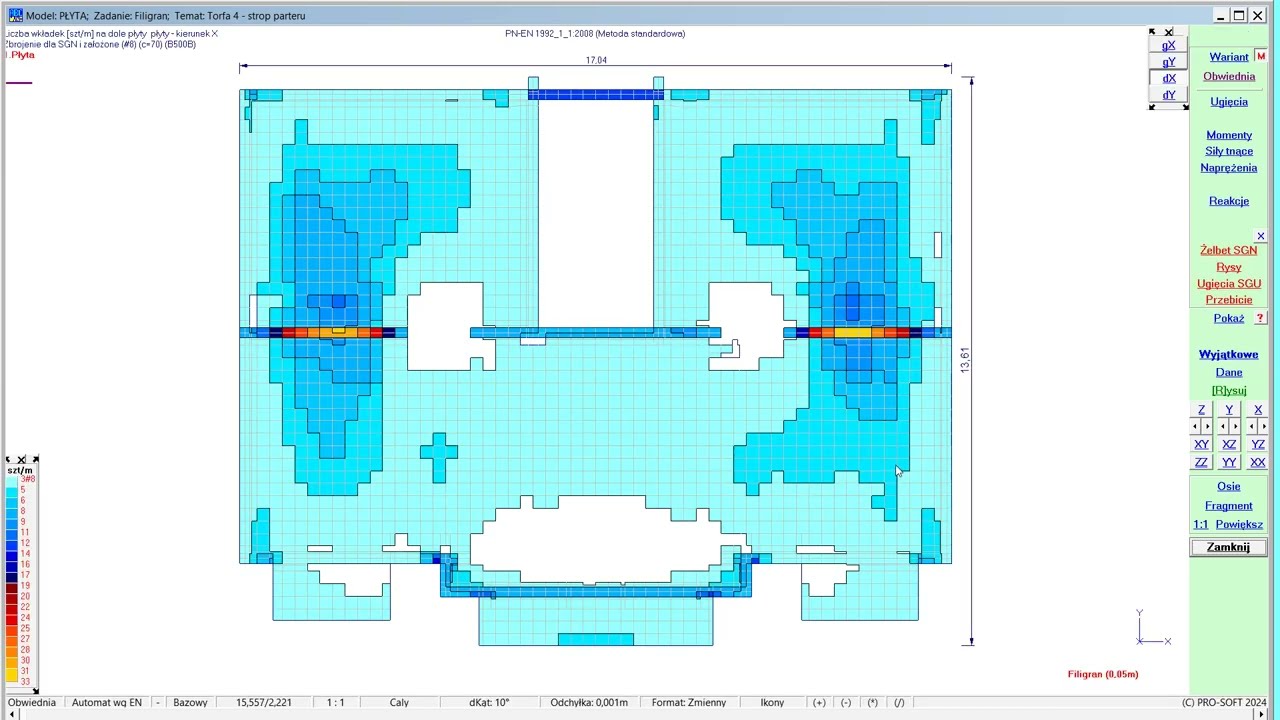The image size is (1280, 720).
Task: Rotate right with arrow under Z
Action: point(1207,427)
